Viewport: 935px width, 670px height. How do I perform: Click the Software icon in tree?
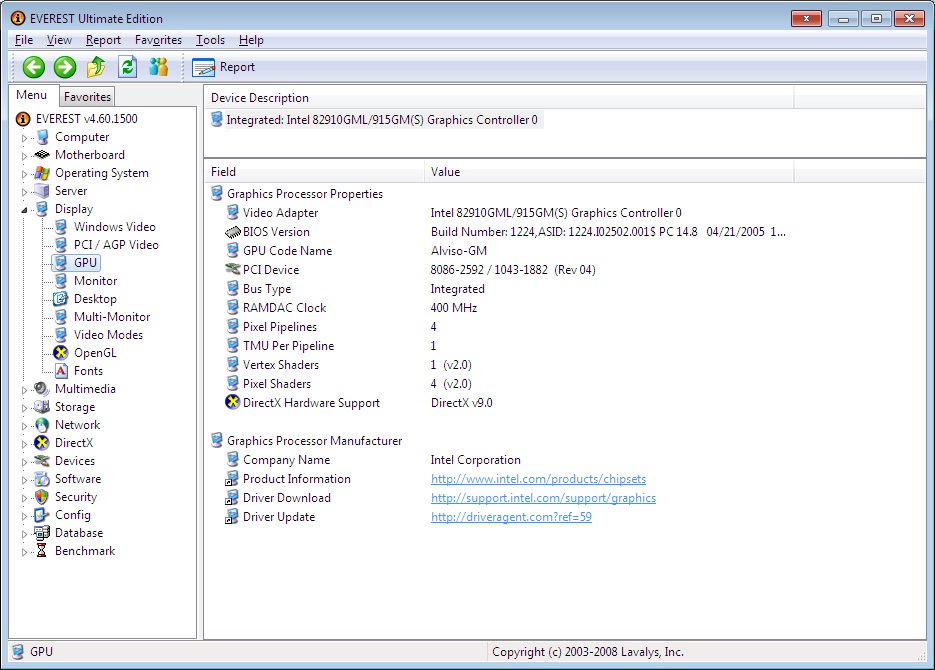click(x=42, y=479)
